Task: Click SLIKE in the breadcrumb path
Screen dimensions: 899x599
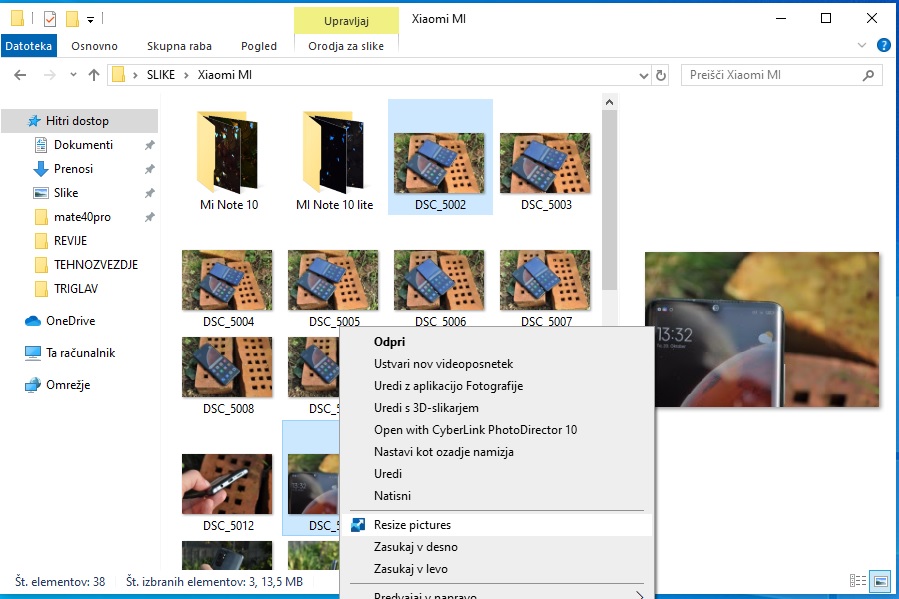Action: 160,75
